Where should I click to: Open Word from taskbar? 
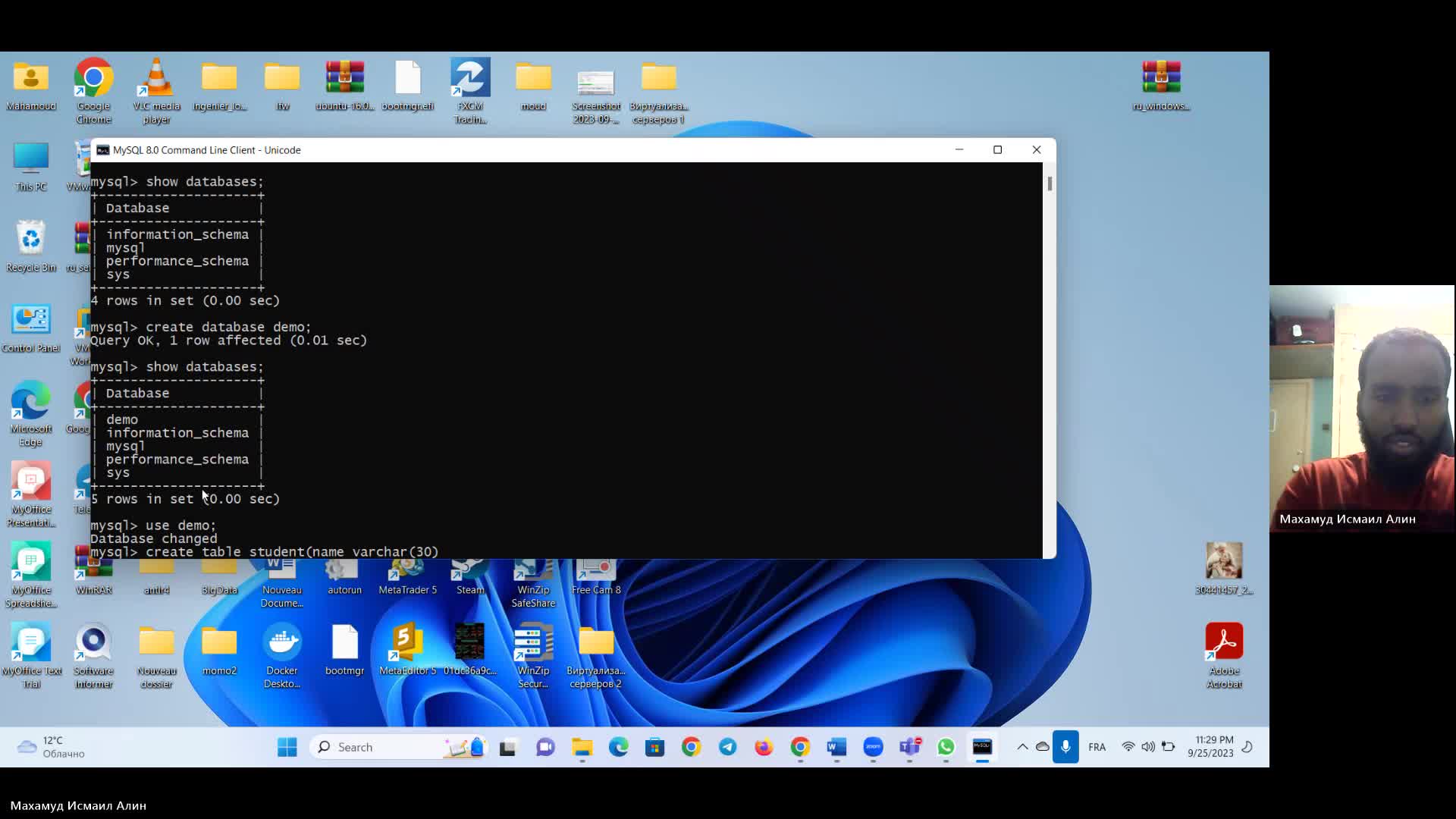pos(836,747)
